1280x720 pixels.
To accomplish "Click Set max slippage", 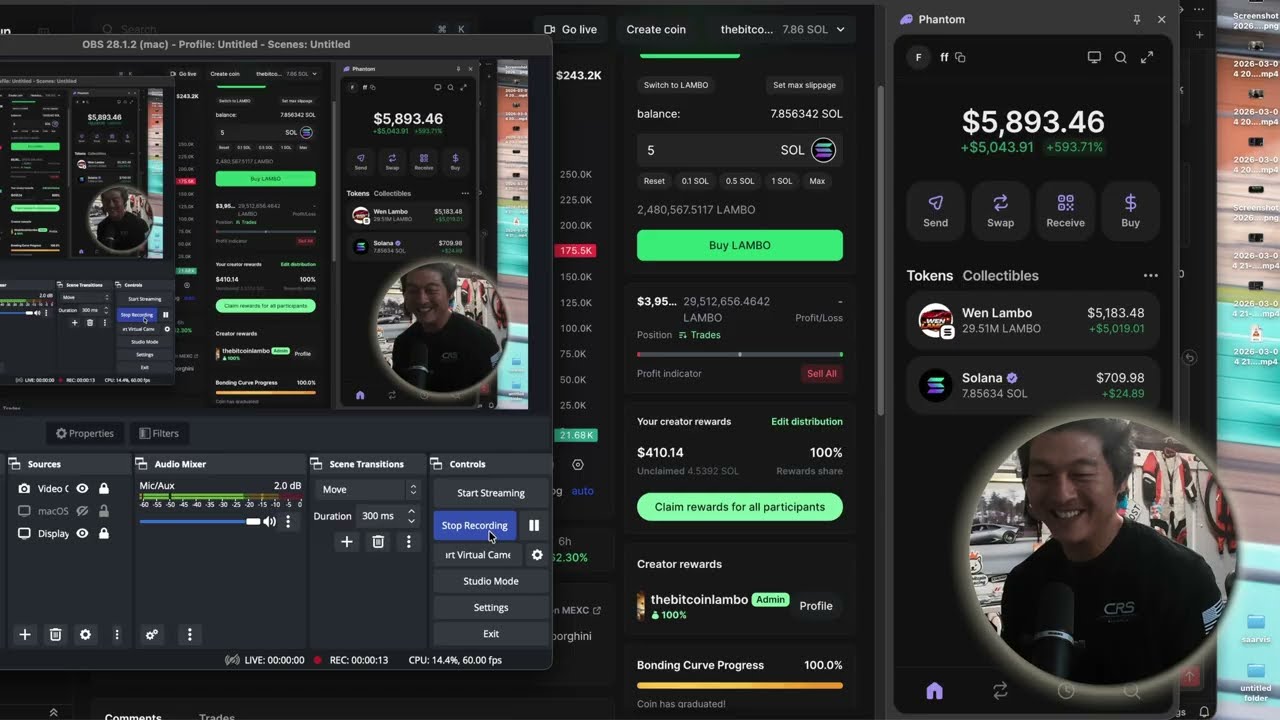I will pyautogui.click(x=804, y=85).
